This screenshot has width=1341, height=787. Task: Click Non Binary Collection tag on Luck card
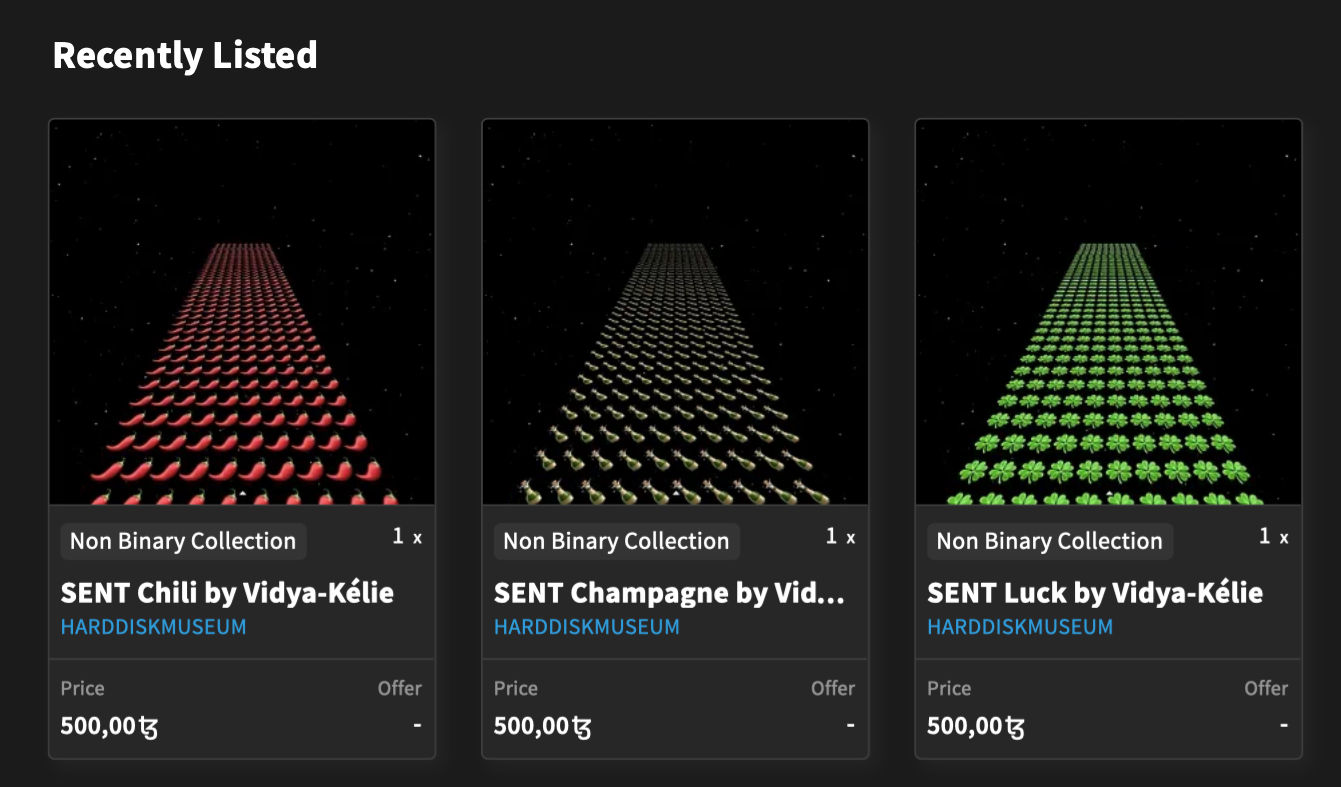[1049, 541]
